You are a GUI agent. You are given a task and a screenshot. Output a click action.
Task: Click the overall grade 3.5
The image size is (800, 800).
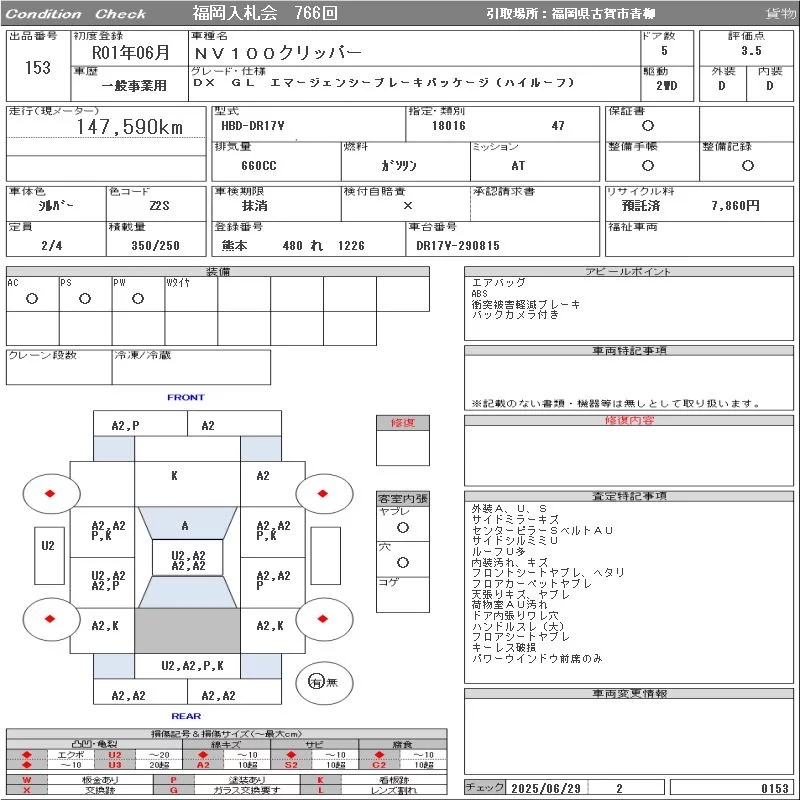coord(751,51)
